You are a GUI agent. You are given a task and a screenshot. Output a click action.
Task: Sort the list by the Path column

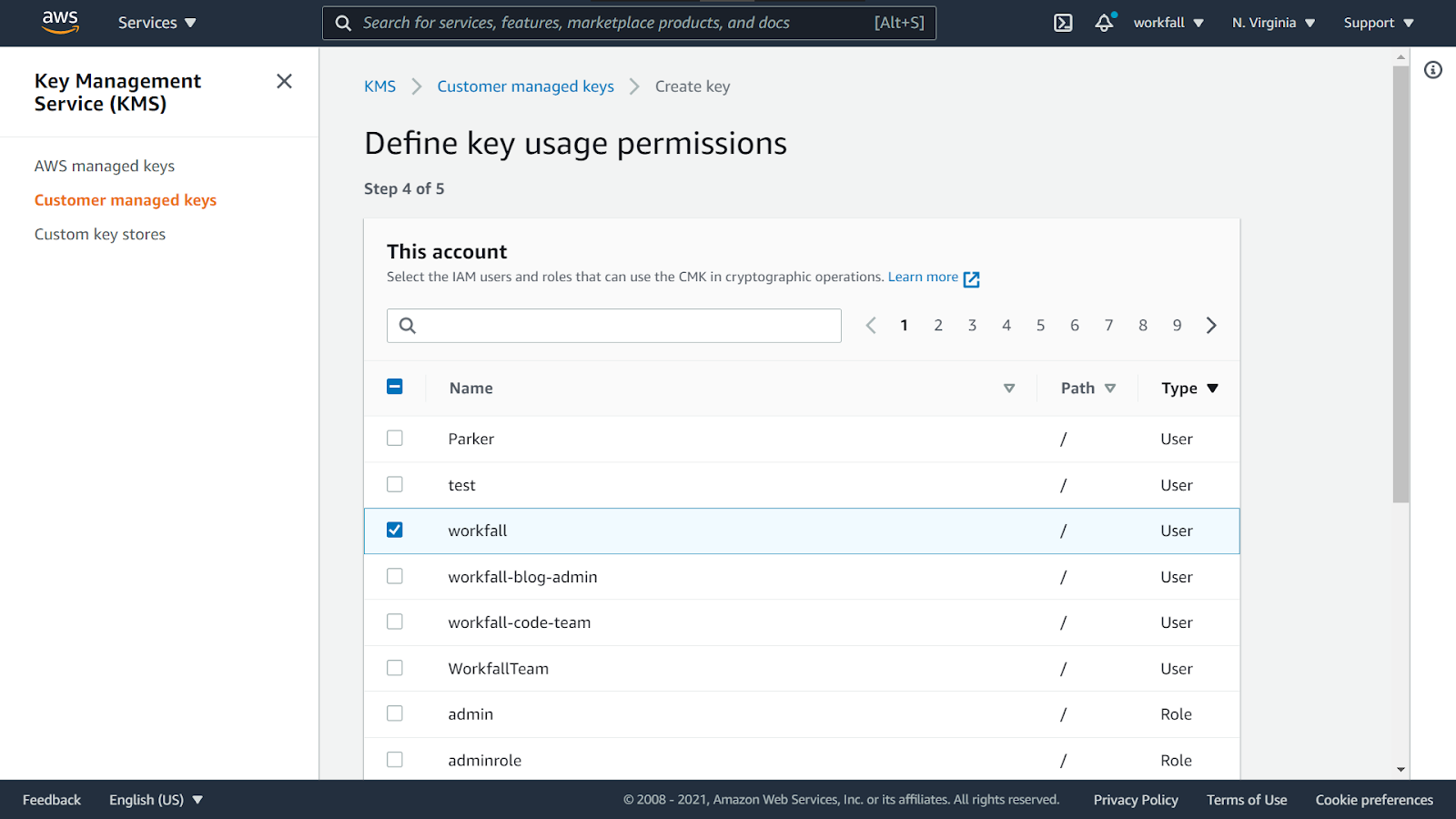click(1110, 389)
